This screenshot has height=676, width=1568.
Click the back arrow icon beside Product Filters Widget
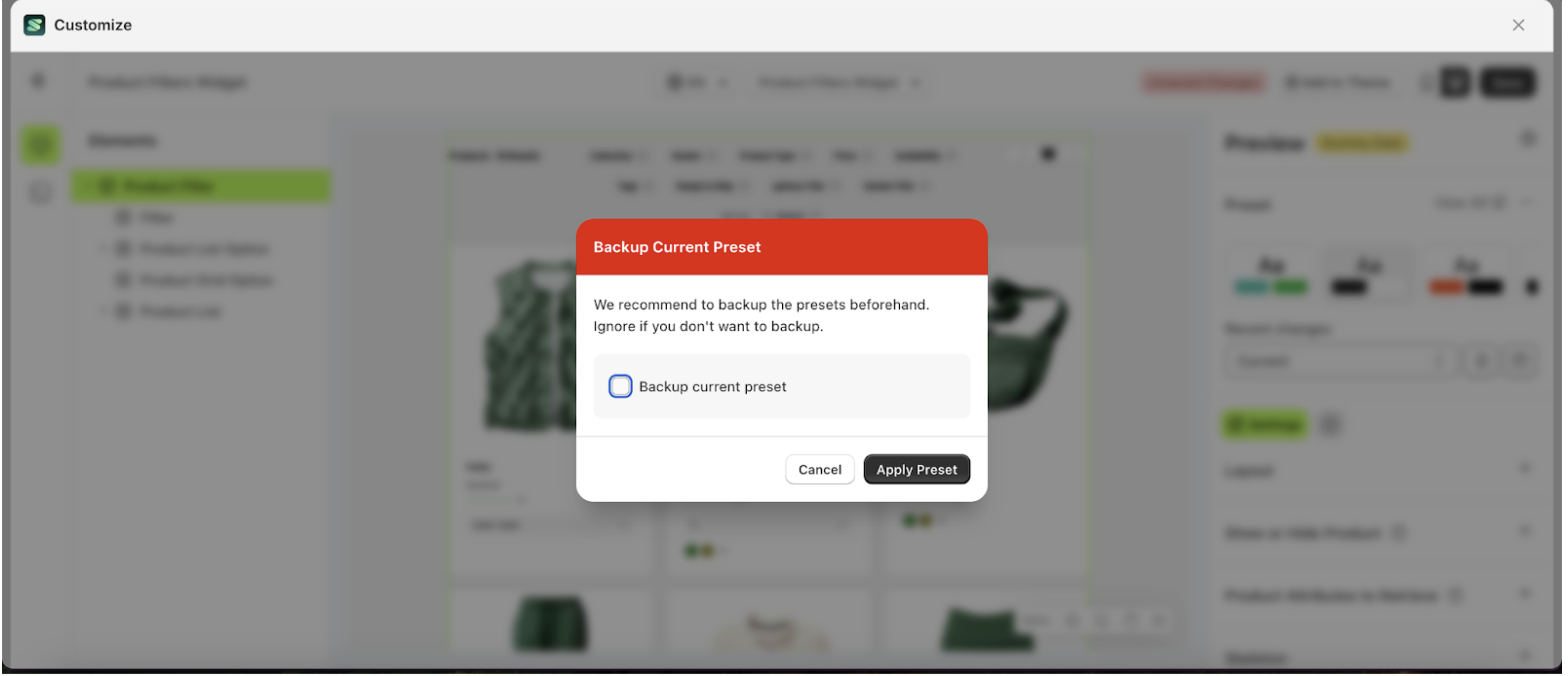coord(38,82)
